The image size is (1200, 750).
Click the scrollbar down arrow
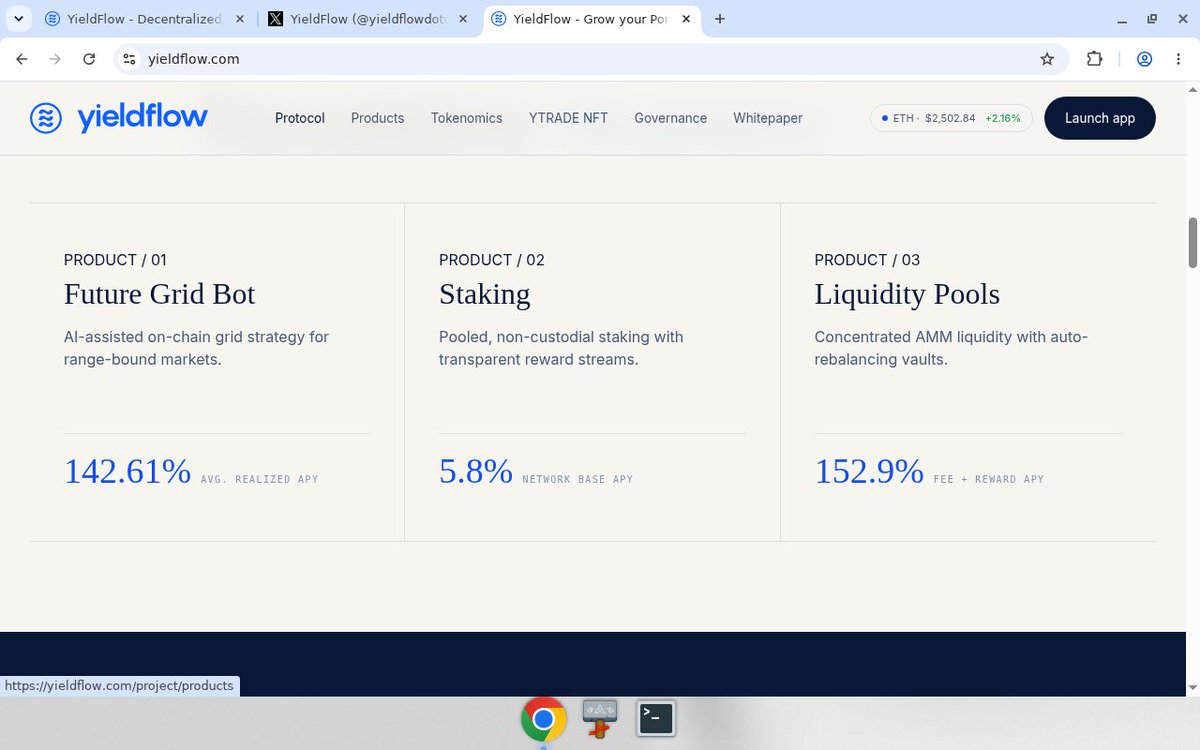pos(1192,688)
